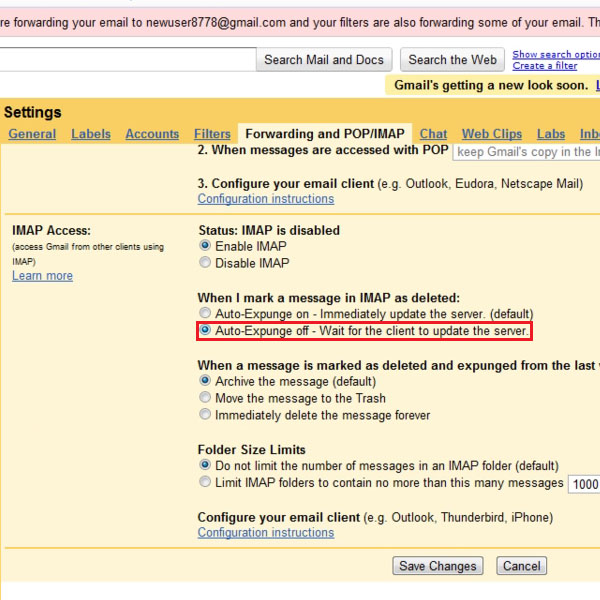The height and width of the screenshot is (600, 600).
Task: Click the IMAP Access label
Action: click(51, 230)
